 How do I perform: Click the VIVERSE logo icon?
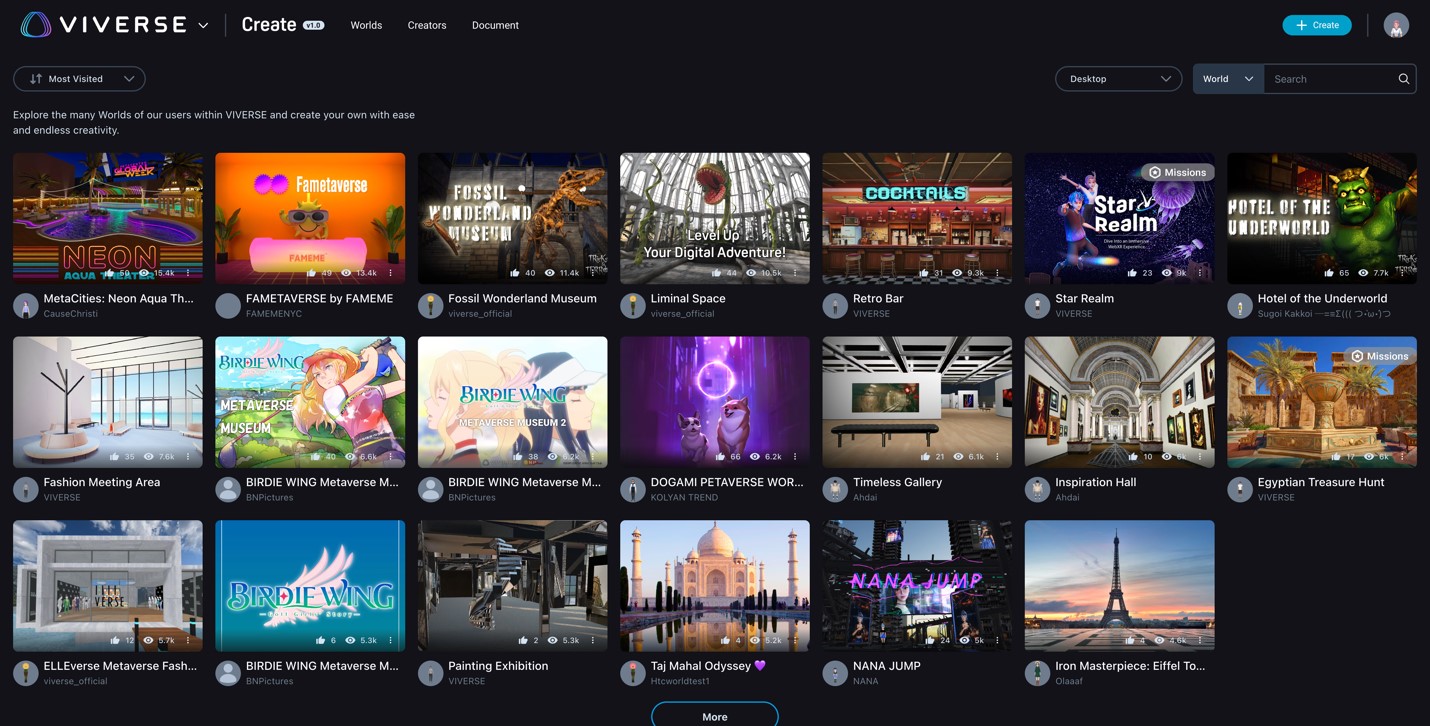click(36, 25)
